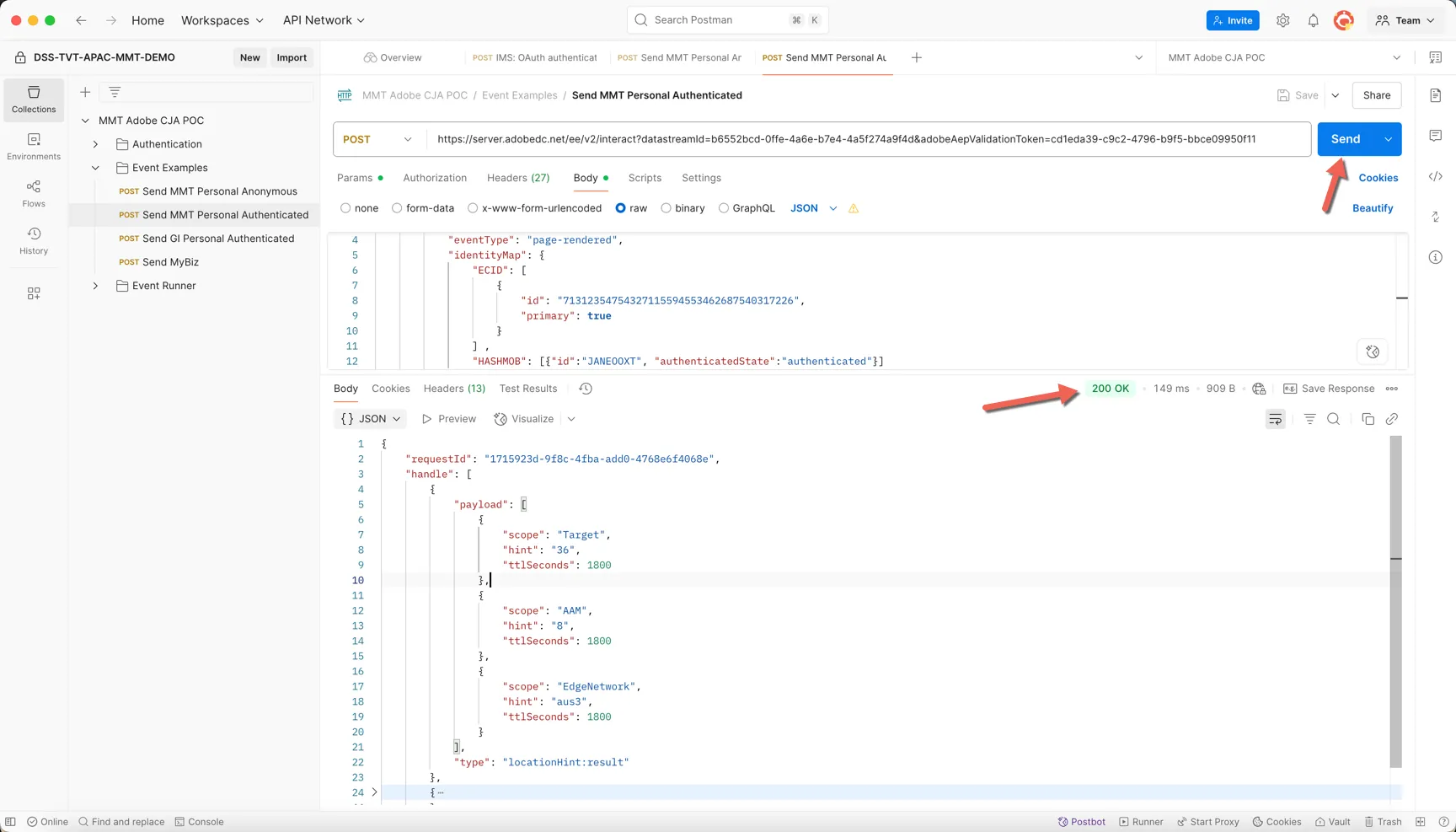Switch to the Authorization tab

pos(435,178)
